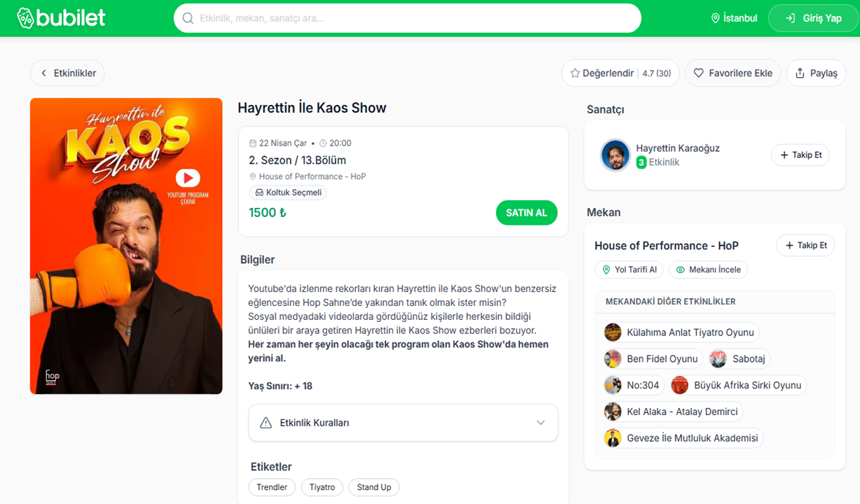Open Geveze İle Mutluluk Akademisi event

pos(683,438)
